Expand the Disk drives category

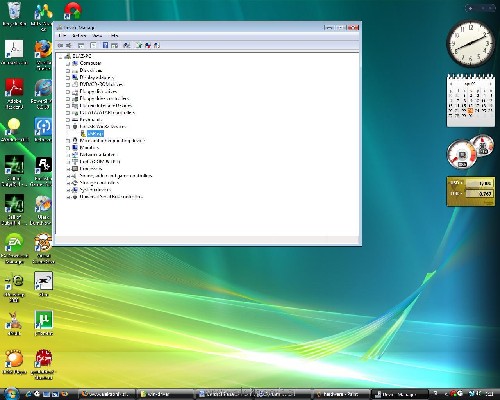tap(68, 71)
